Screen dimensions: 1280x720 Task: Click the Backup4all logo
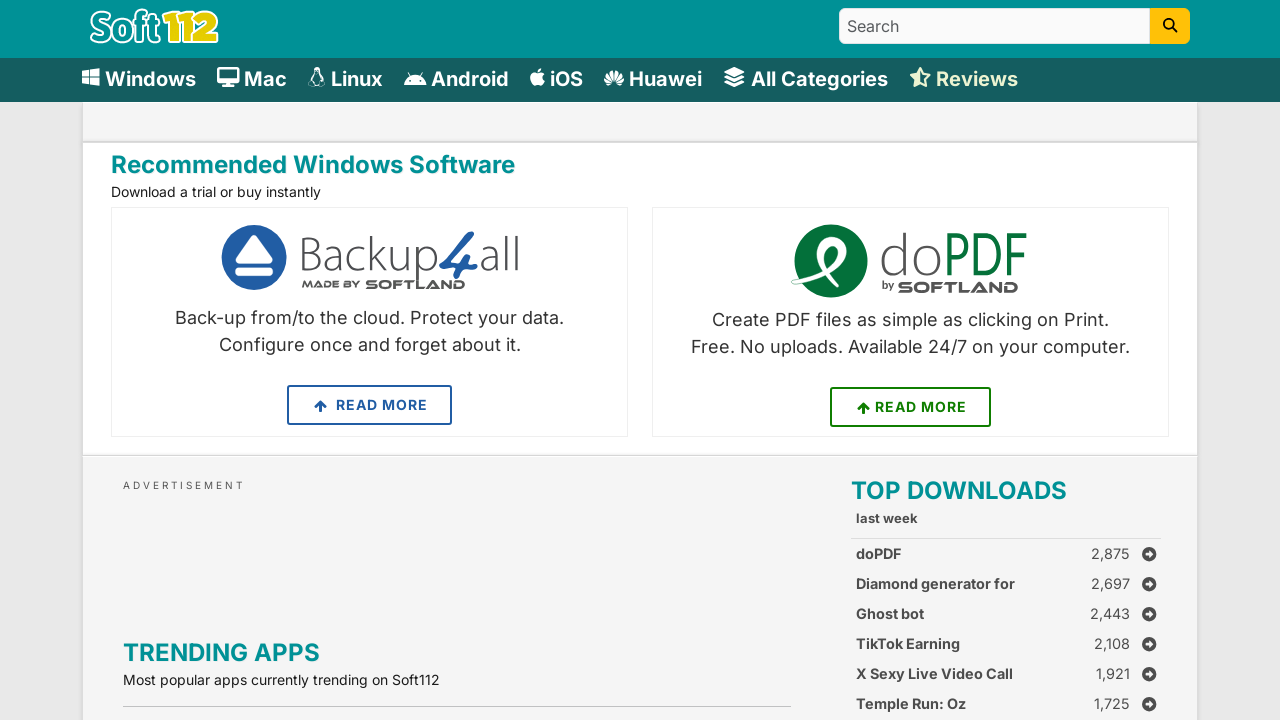370,257
